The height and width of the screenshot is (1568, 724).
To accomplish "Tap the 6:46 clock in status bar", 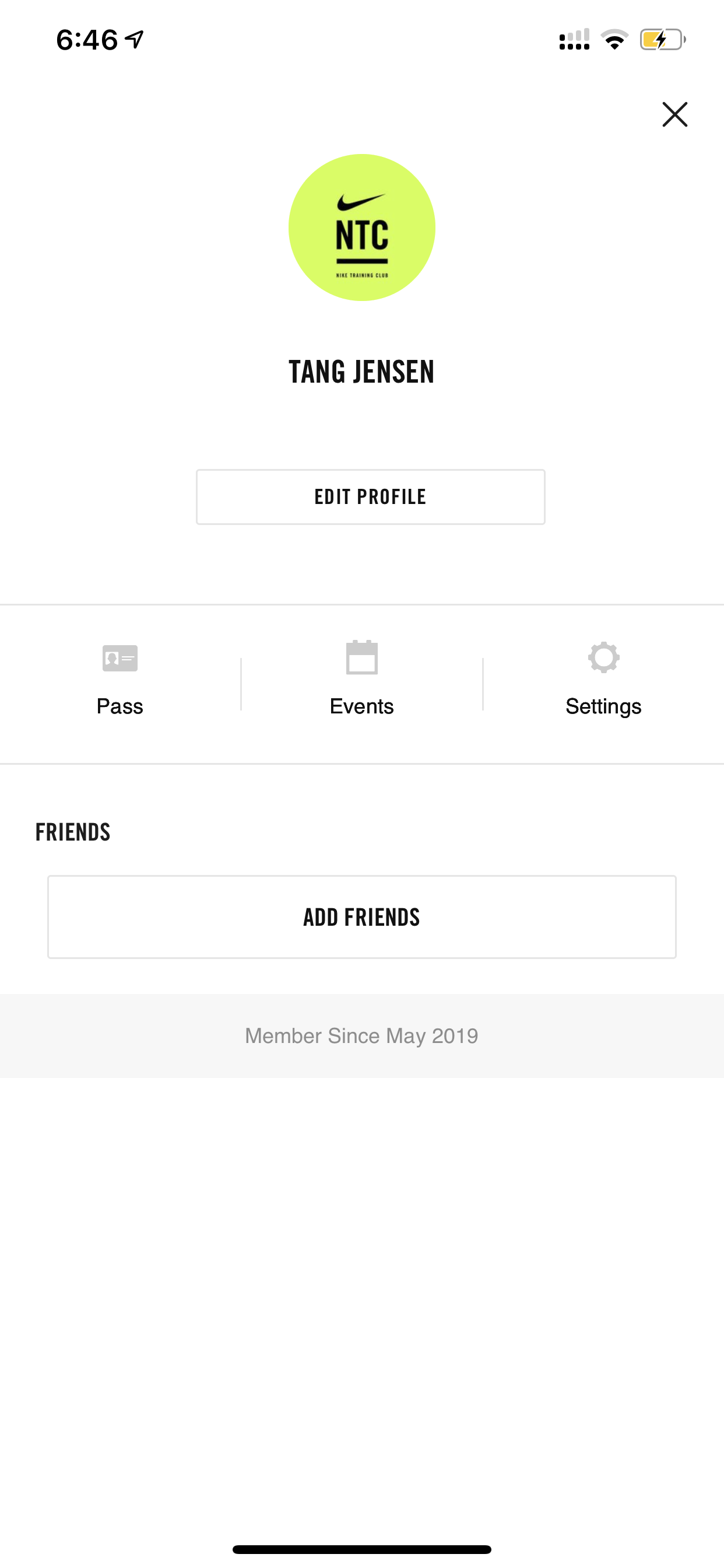I will [x=87, y=40].
